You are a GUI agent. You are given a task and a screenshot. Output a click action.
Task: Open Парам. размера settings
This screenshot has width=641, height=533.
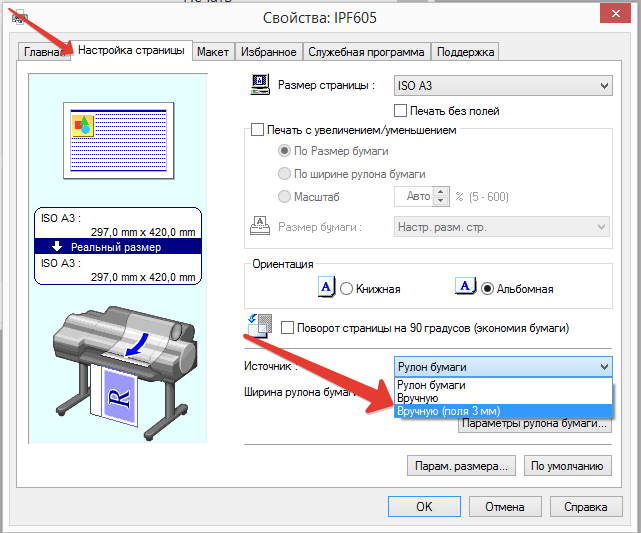coord(461,466)
